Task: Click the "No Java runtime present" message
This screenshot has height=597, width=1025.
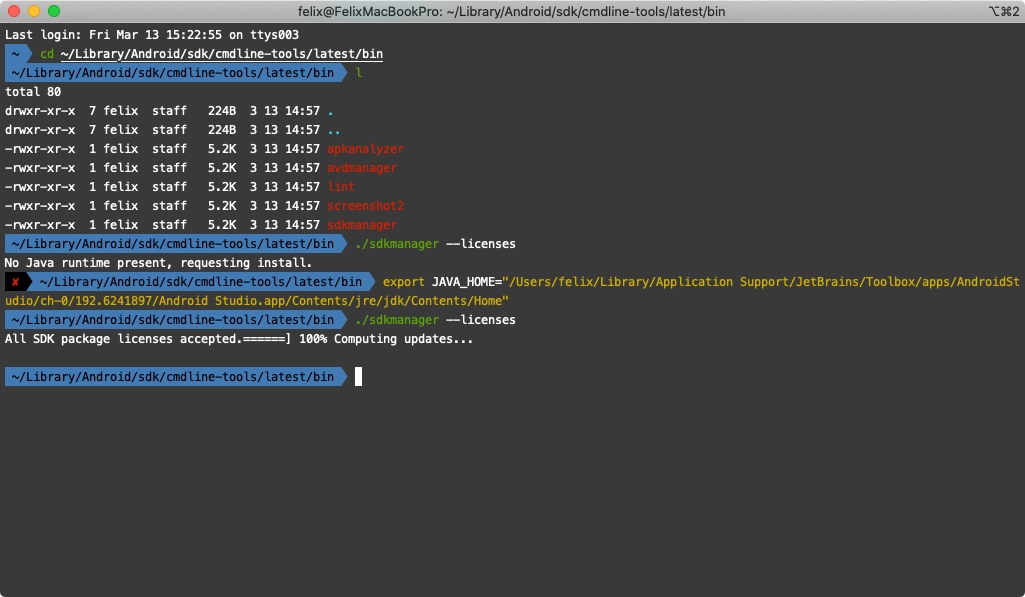Action: pos(158,263)
